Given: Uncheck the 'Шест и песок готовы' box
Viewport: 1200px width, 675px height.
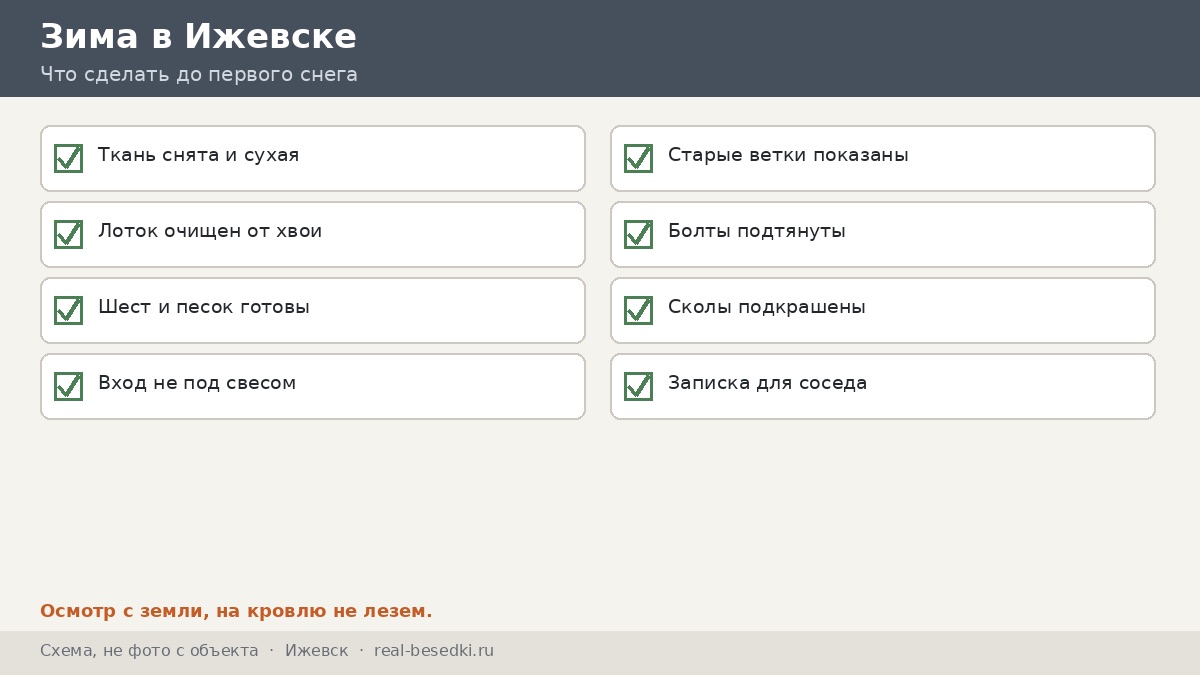Looking at the screenshot, I should coord(68,310).
